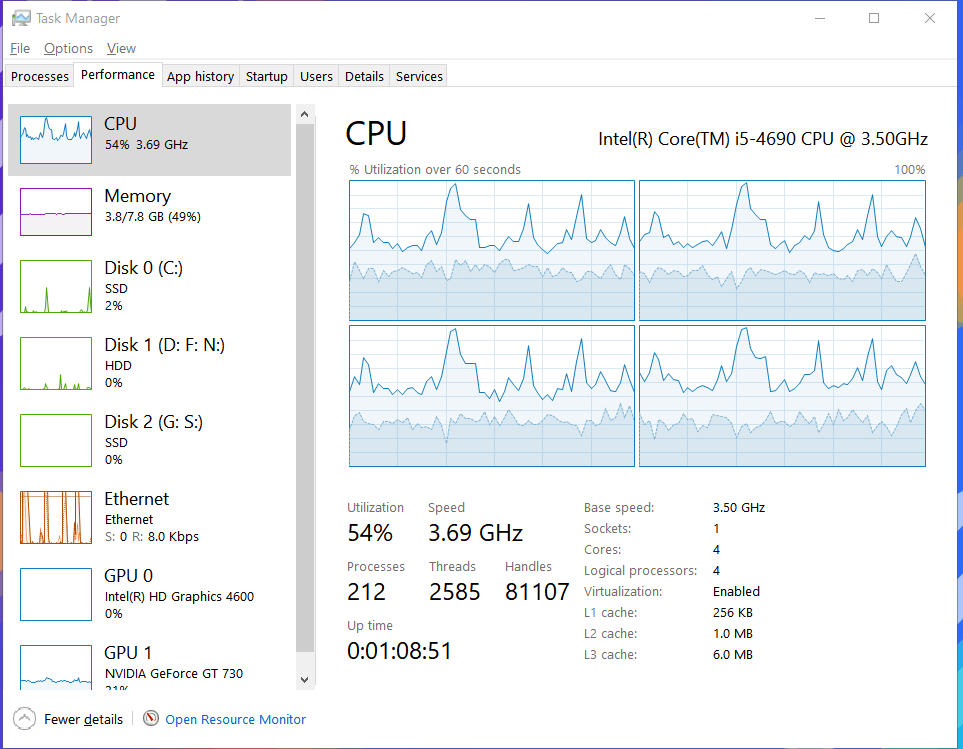
Task: Click the base speed '3.50 GHz' value
Action: (739, 508)
